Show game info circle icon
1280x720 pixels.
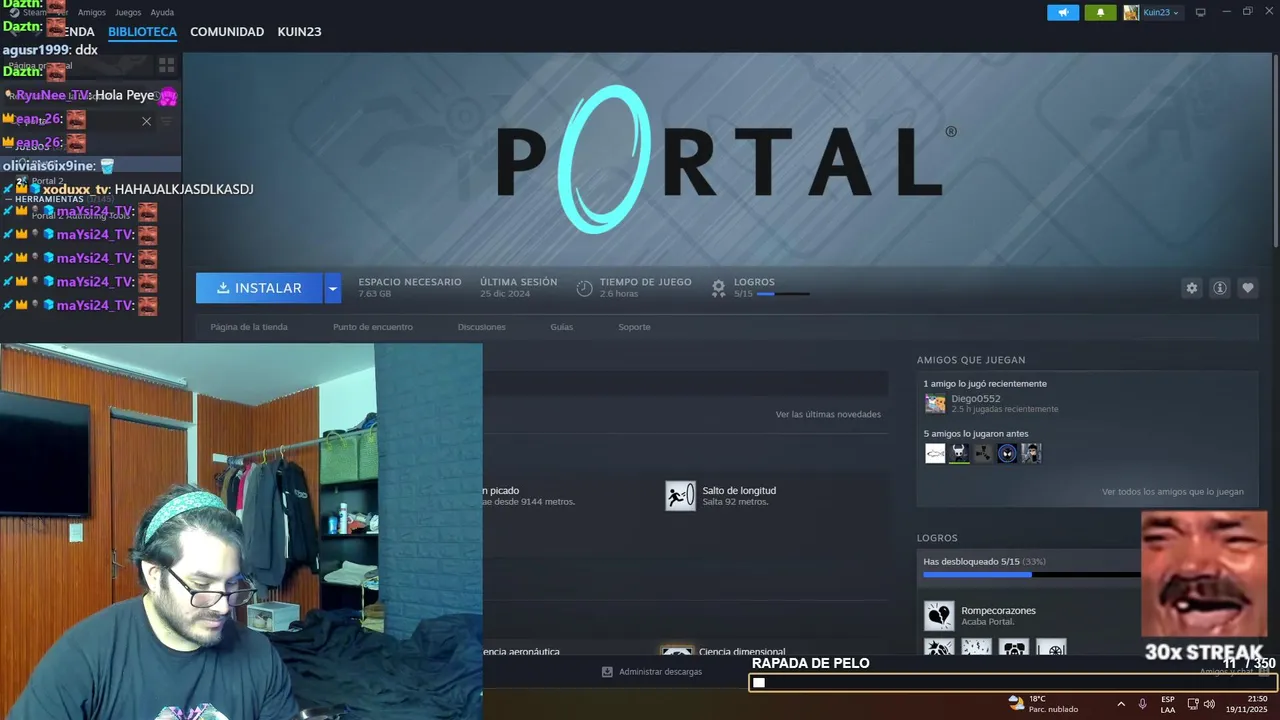click(x=1220, y=288)
